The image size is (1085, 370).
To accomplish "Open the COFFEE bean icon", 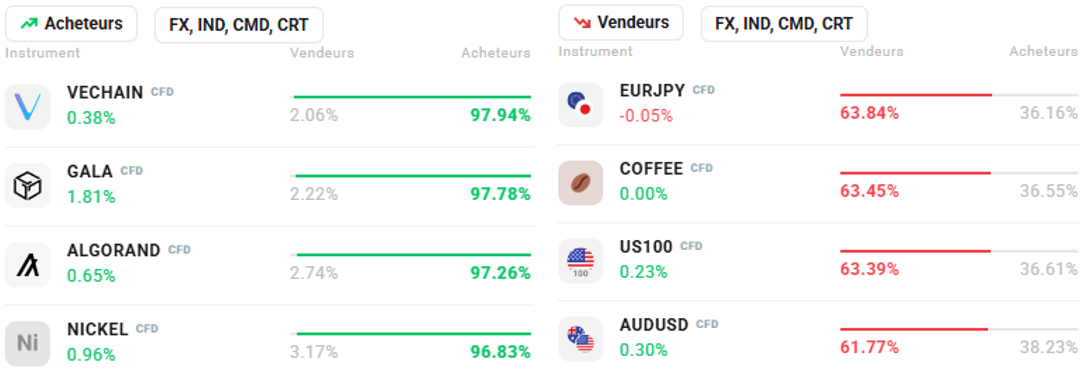I will [581, 183].
